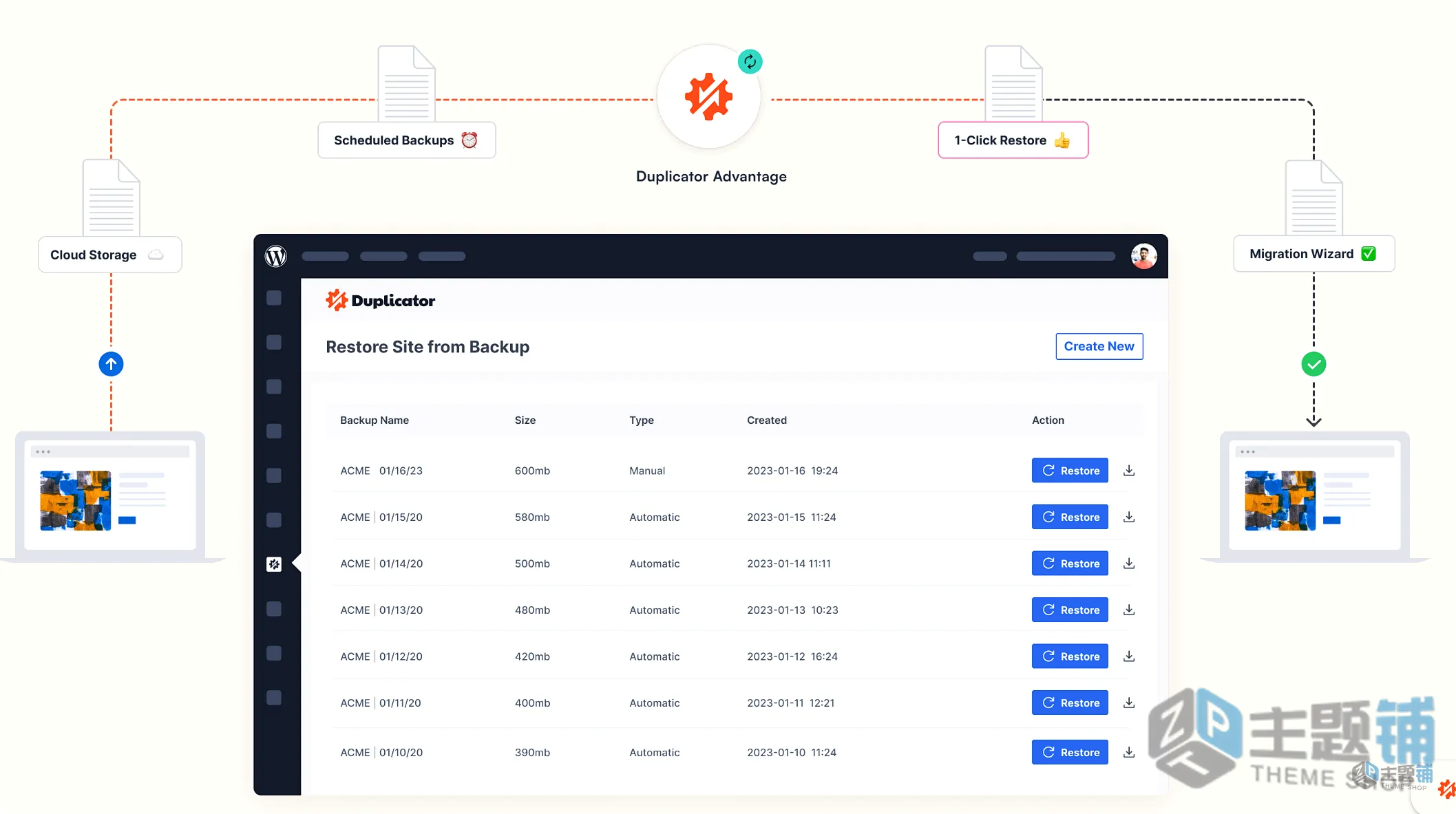Viewport: 1456px width, 814px height.
Task: Click the Size column header
Action: point(525,420)
